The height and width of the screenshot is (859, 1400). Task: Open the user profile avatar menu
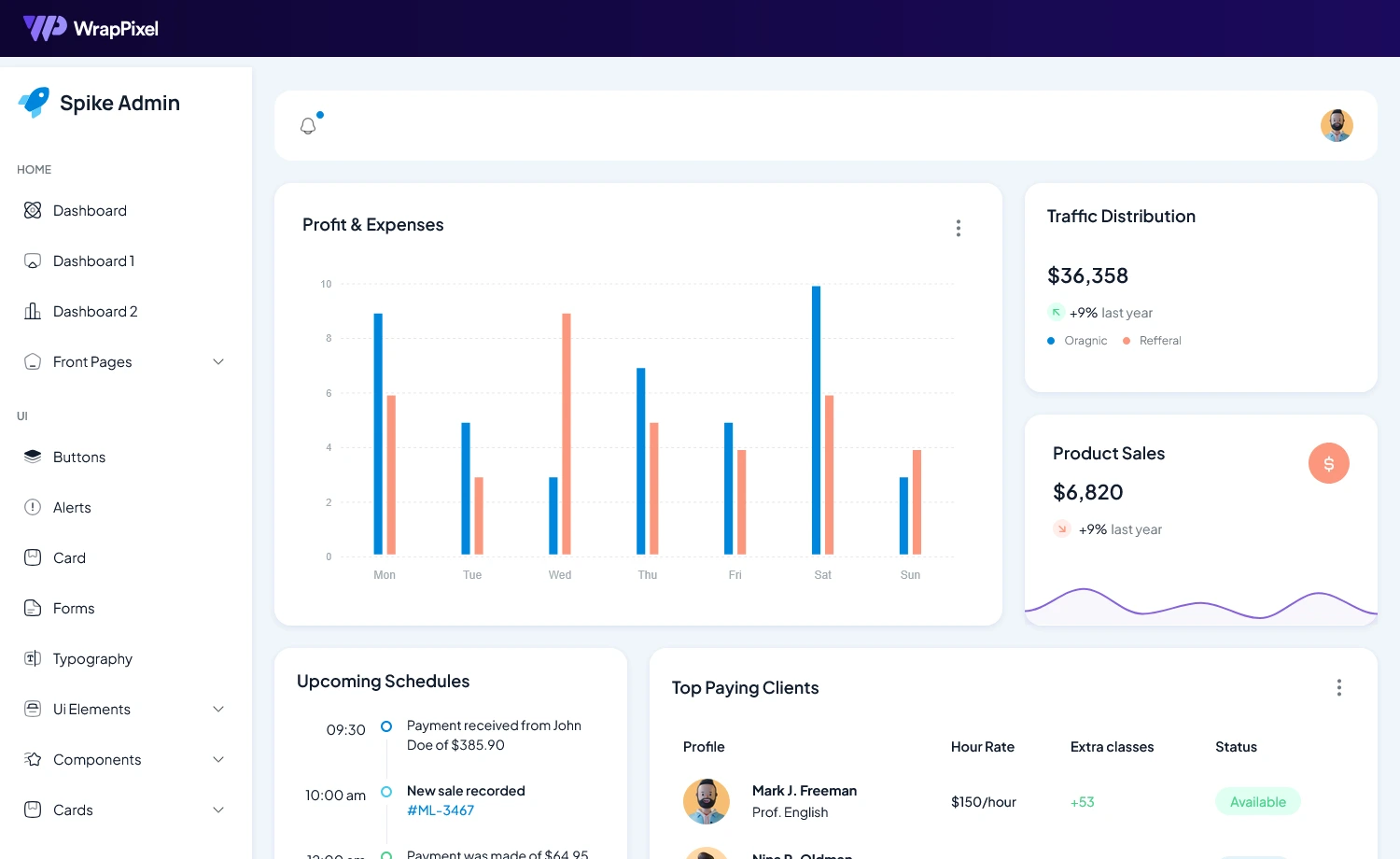click(1337, 125)
